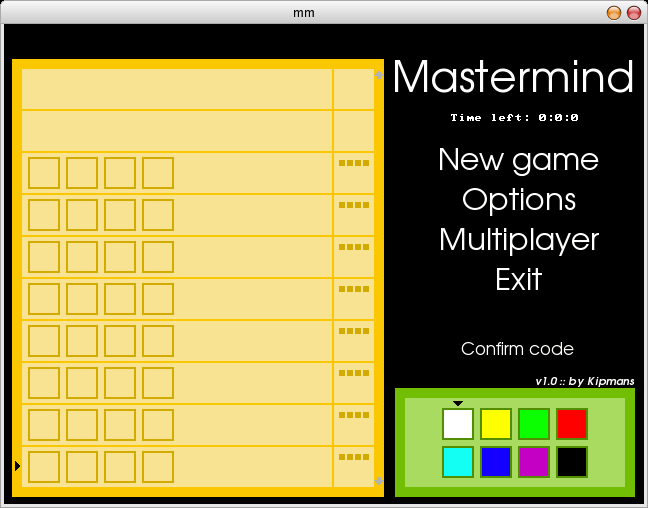Click second peg slot in bottom active row

pos(82,467)
